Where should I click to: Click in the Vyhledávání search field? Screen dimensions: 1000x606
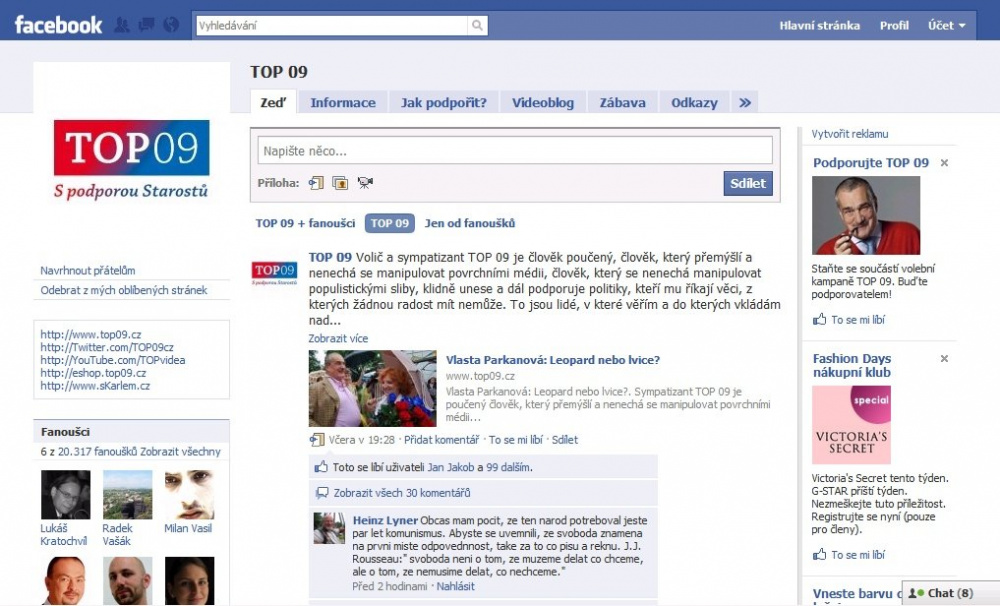point(332,26)
